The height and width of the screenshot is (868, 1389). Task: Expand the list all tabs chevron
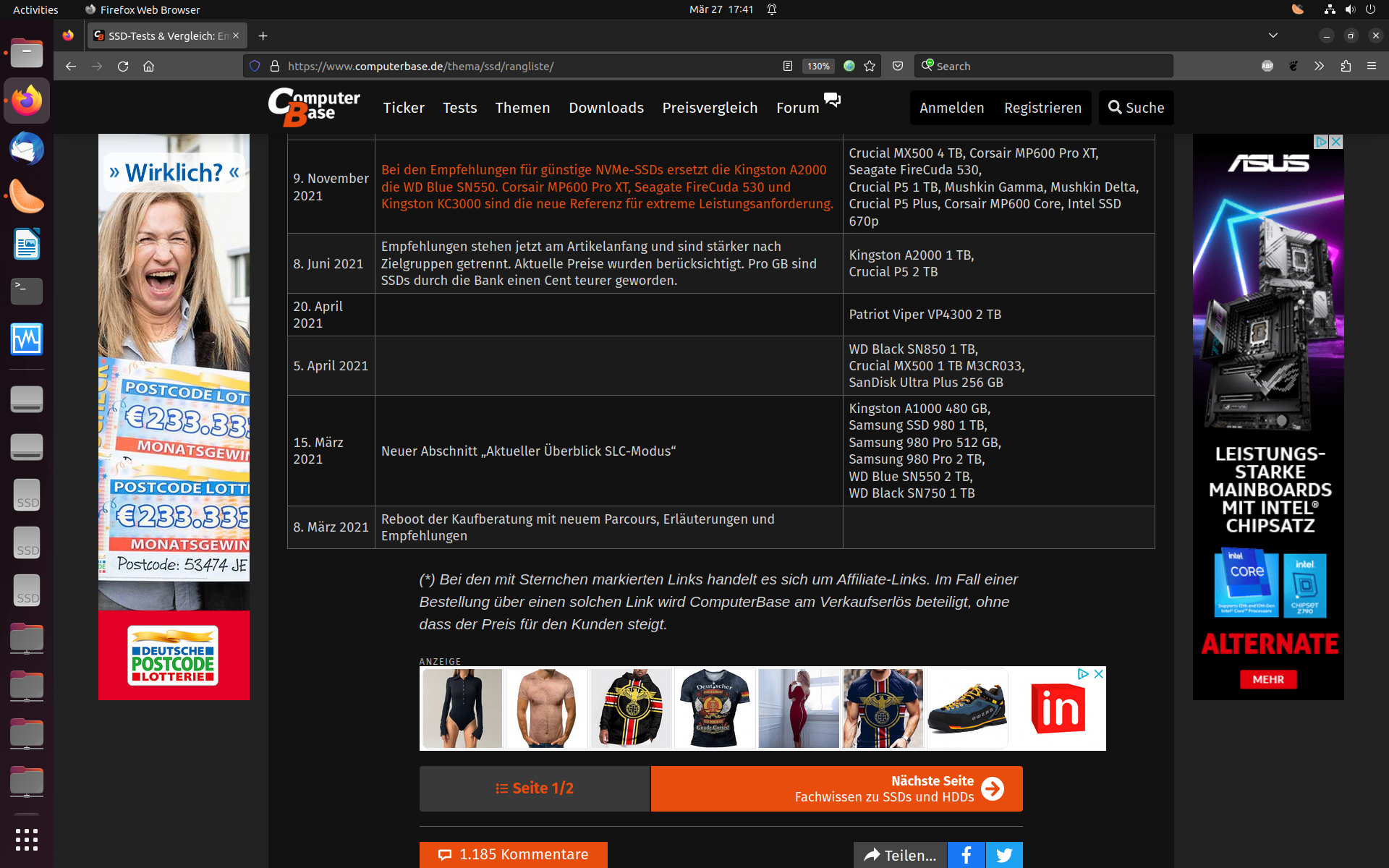pyautogui.click(x=1273, y=35)
